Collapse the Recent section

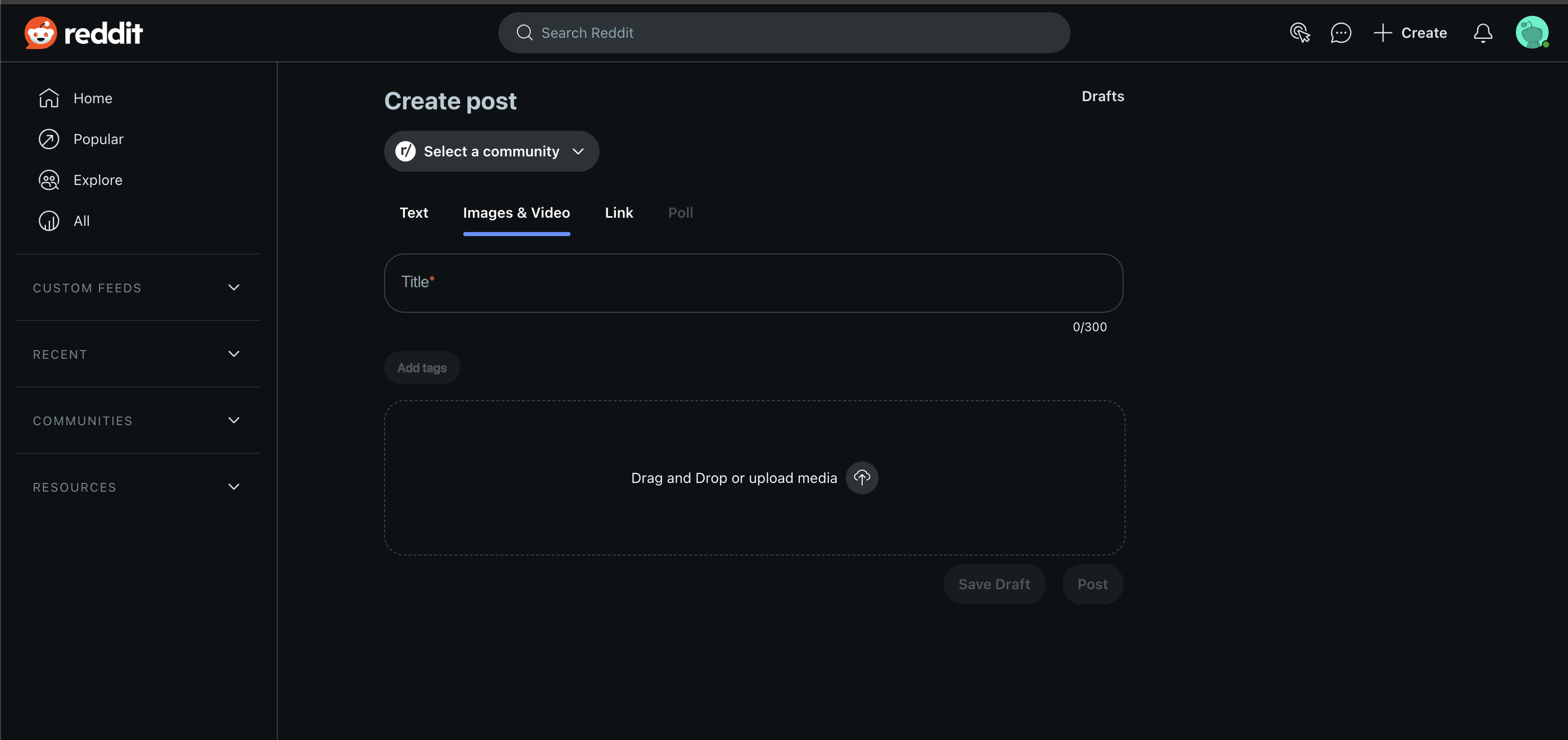tap(234, 354)
